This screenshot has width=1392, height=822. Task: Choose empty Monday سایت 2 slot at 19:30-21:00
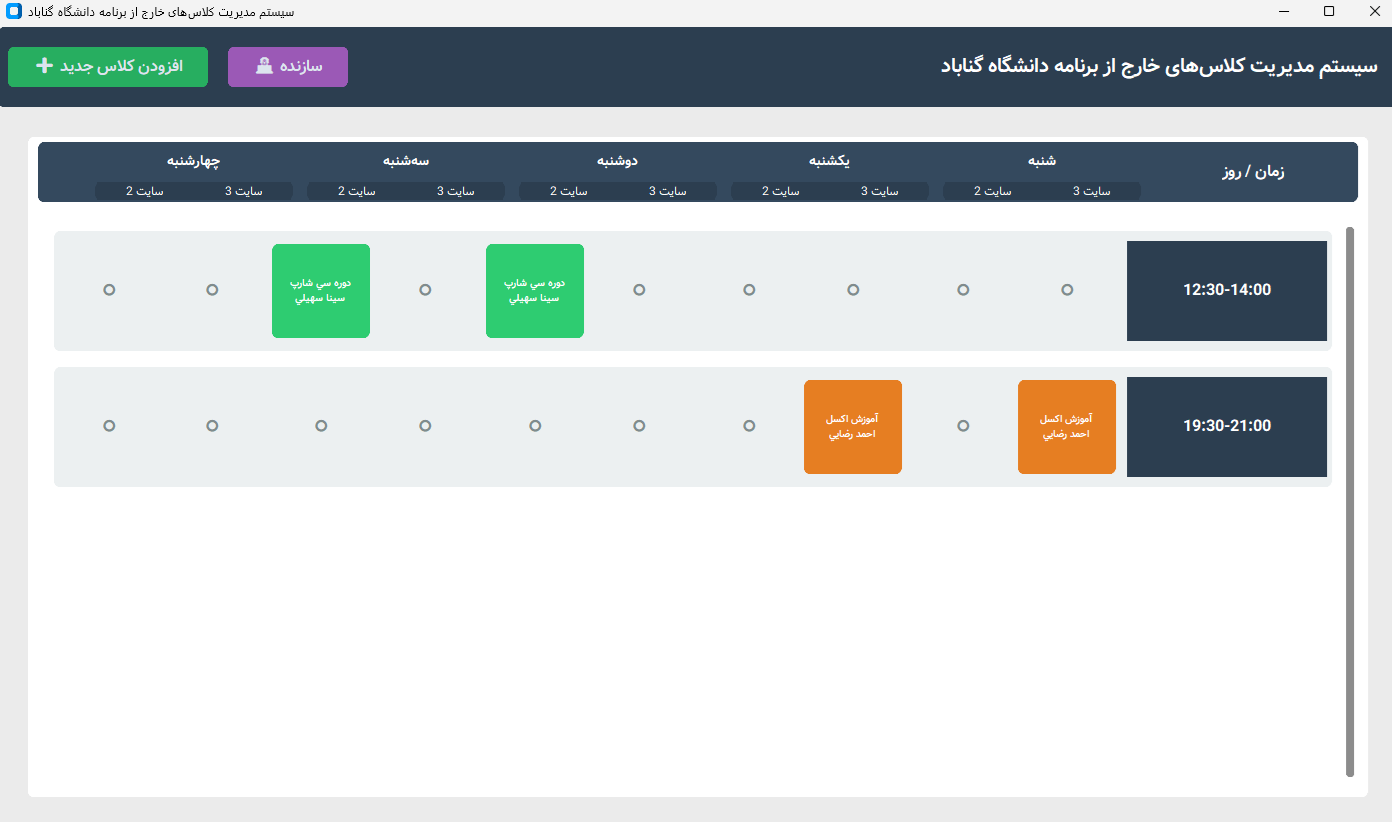(x=535, y=426)
